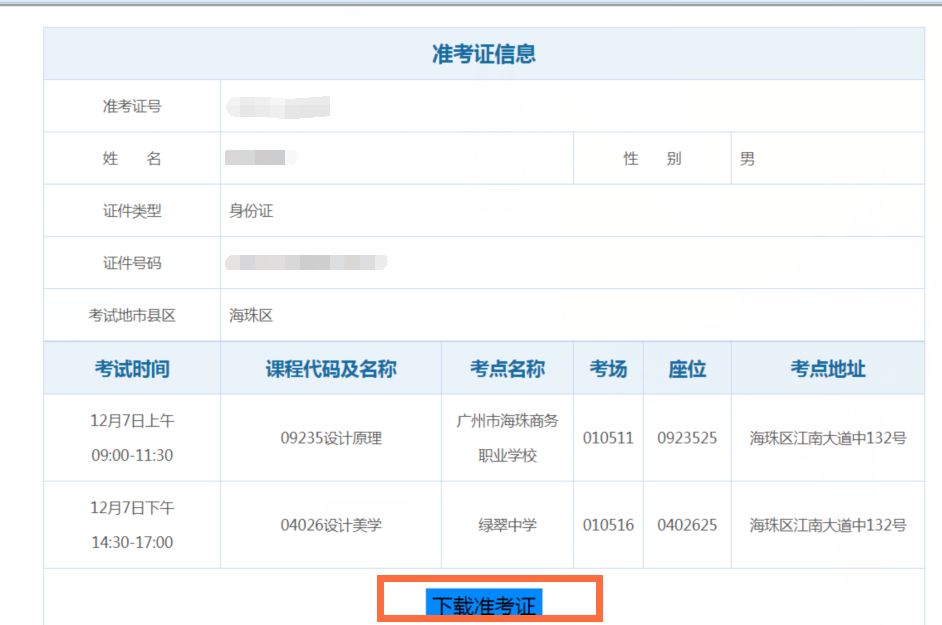This screenshot has height=625, width=942.
Task: Click the 广州市海珠商务职业学校 exam site cell
Action: pos(508,438)
